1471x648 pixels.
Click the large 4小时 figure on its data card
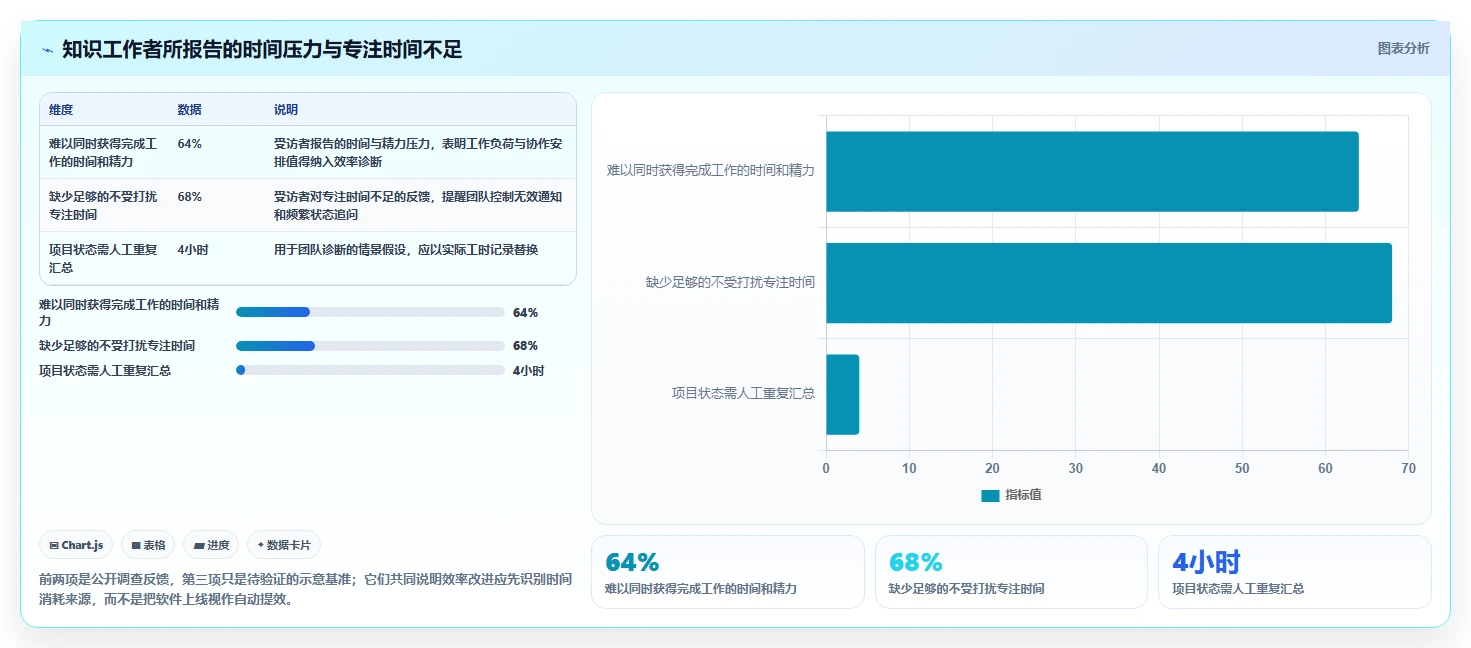1206,562
